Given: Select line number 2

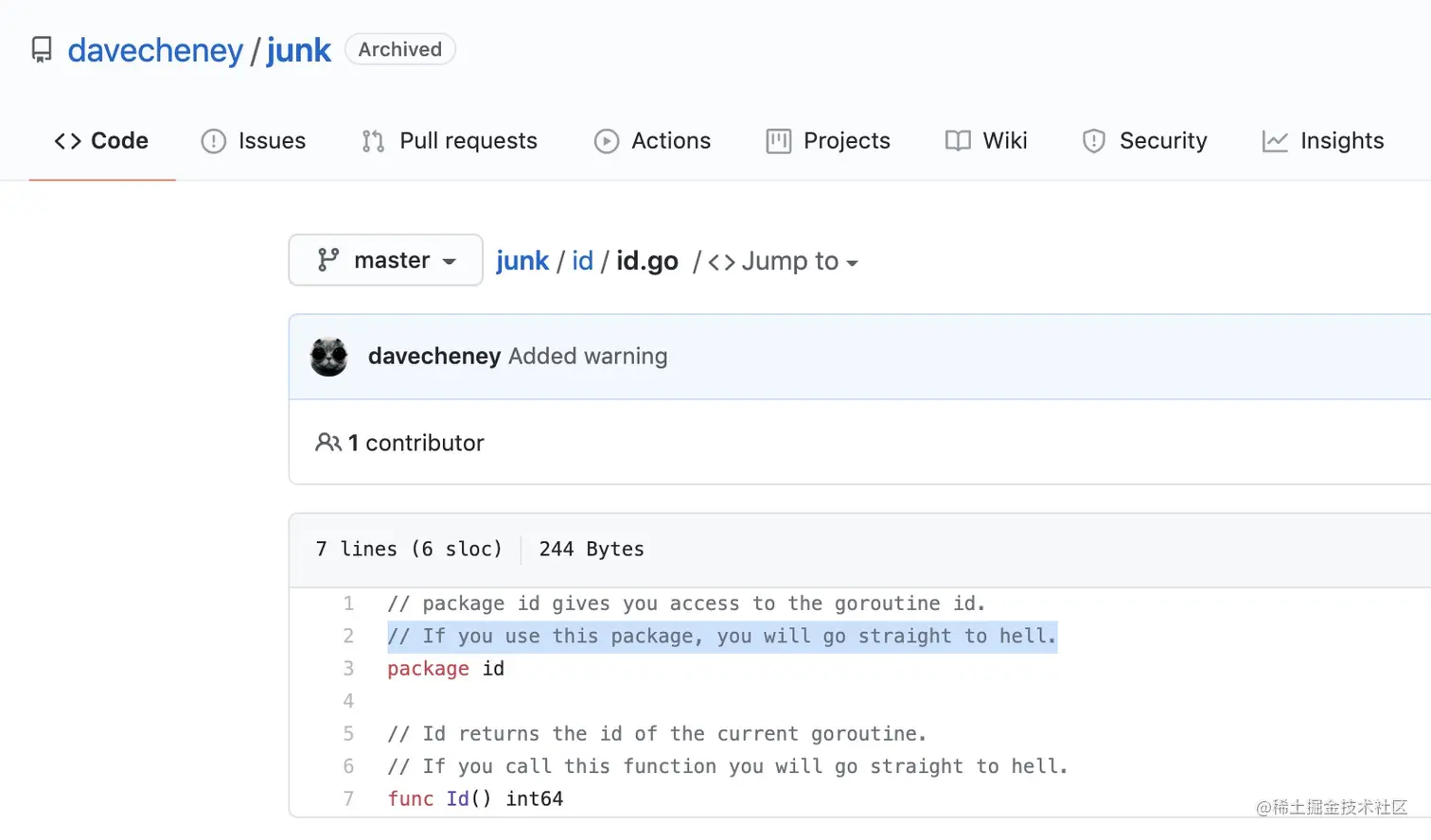Looking at the screenshot, I should tap(348, 637).
